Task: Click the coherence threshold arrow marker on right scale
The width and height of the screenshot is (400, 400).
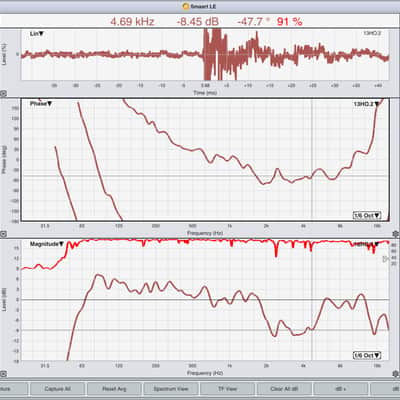Action: coord(386,259)
